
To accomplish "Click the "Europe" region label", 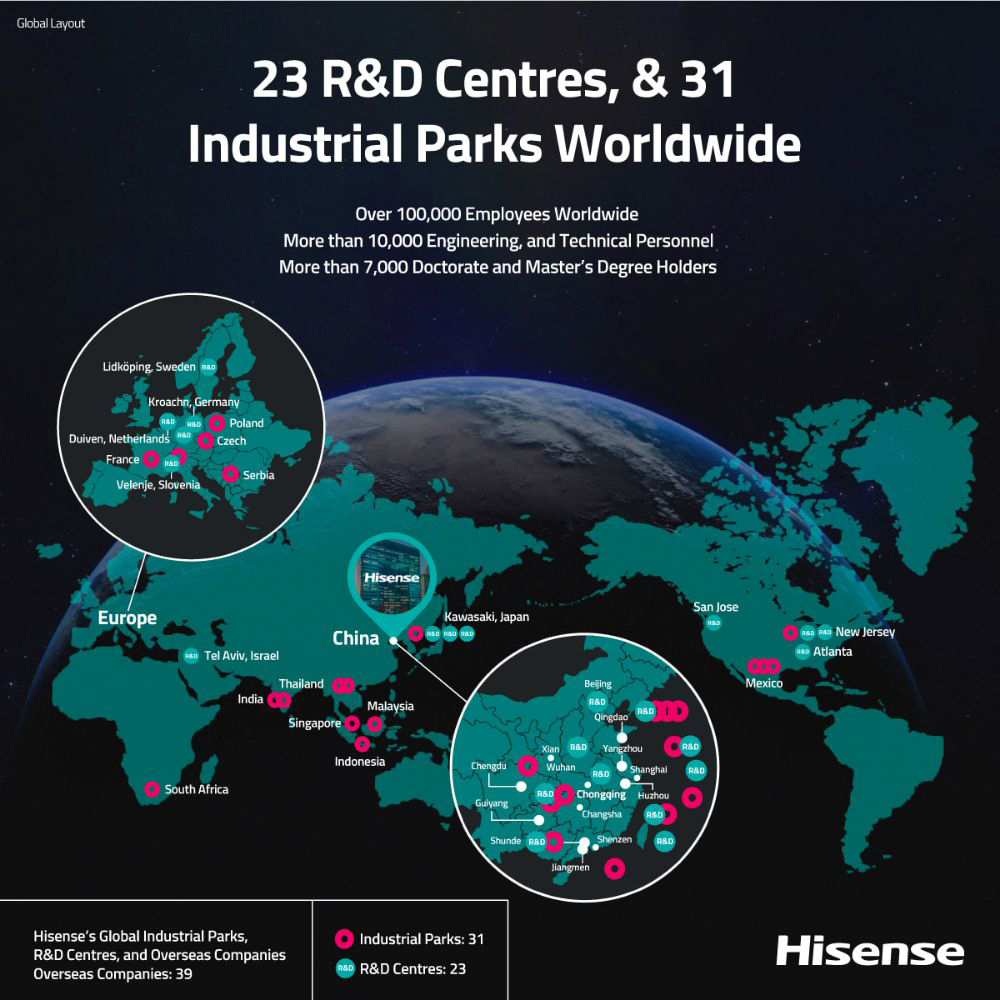I will 127,618.
